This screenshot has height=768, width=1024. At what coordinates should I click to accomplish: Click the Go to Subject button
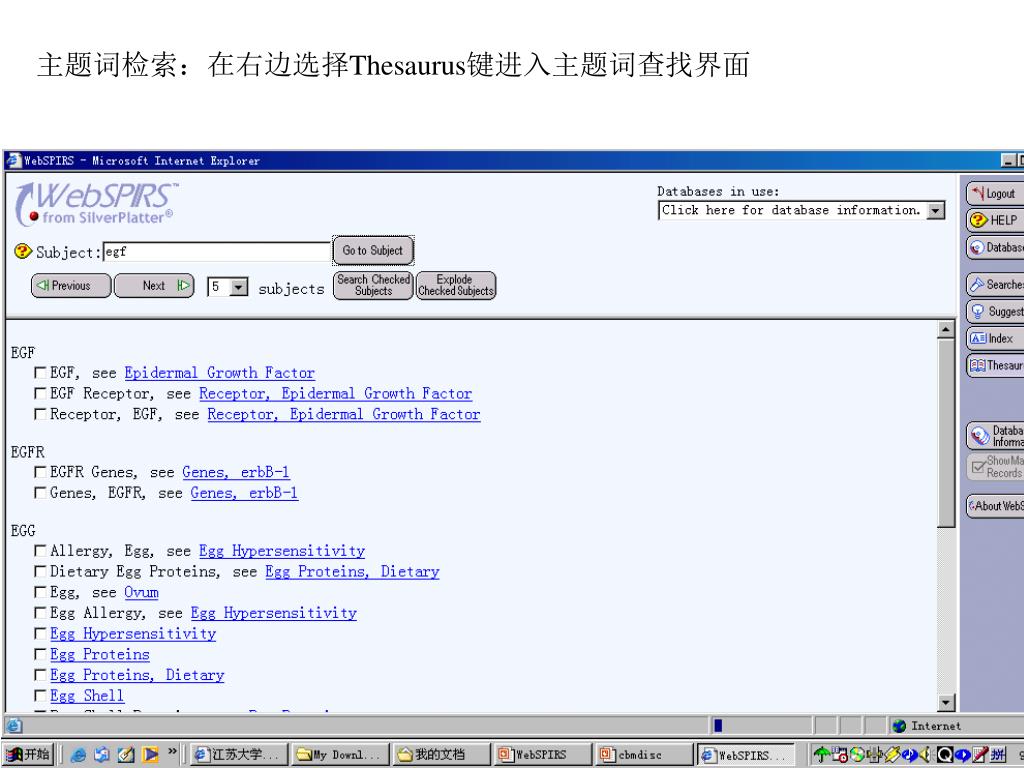pyautogui.click(x=373, y=250)
